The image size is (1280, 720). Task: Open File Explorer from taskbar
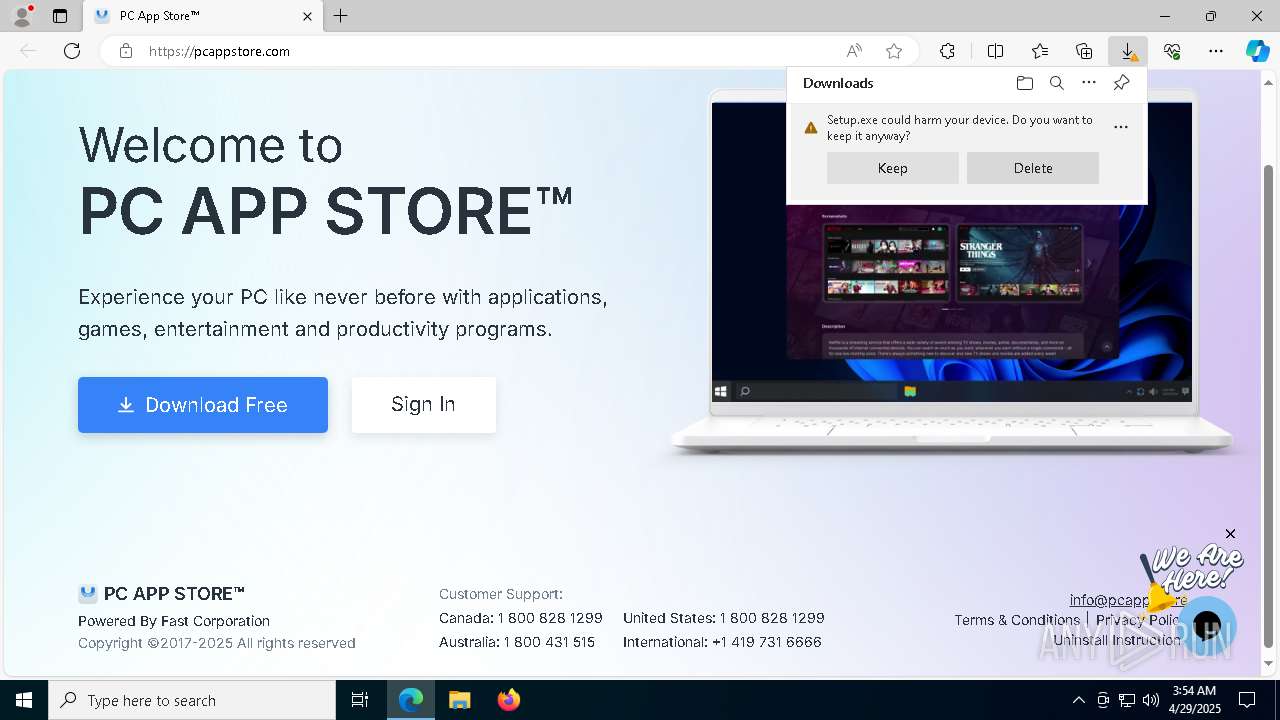click(459, 700)
